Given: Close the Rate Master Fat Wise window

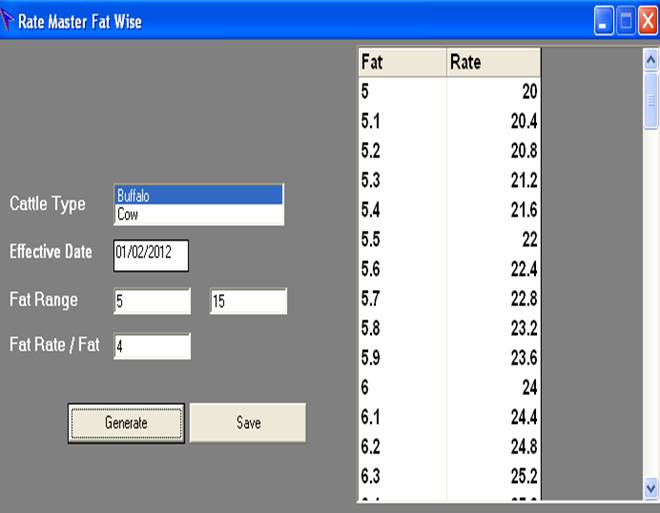Looking at the screenshot, I should (647, 22).
